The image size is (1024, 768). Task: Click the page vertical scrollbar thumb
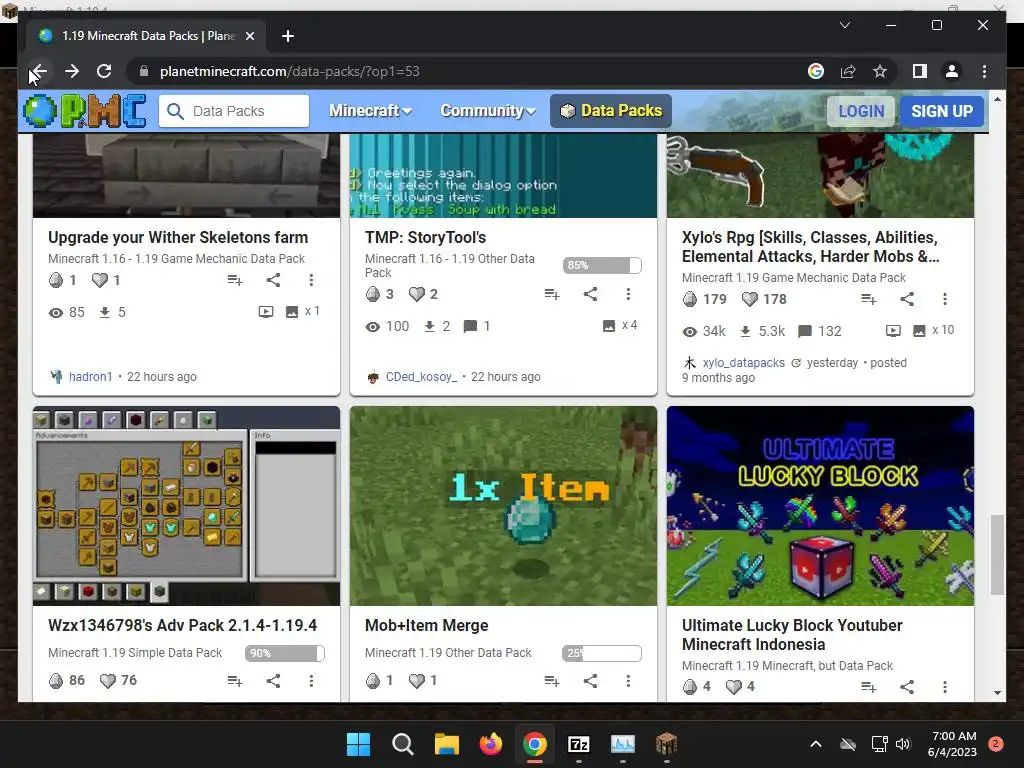[997, 555]
